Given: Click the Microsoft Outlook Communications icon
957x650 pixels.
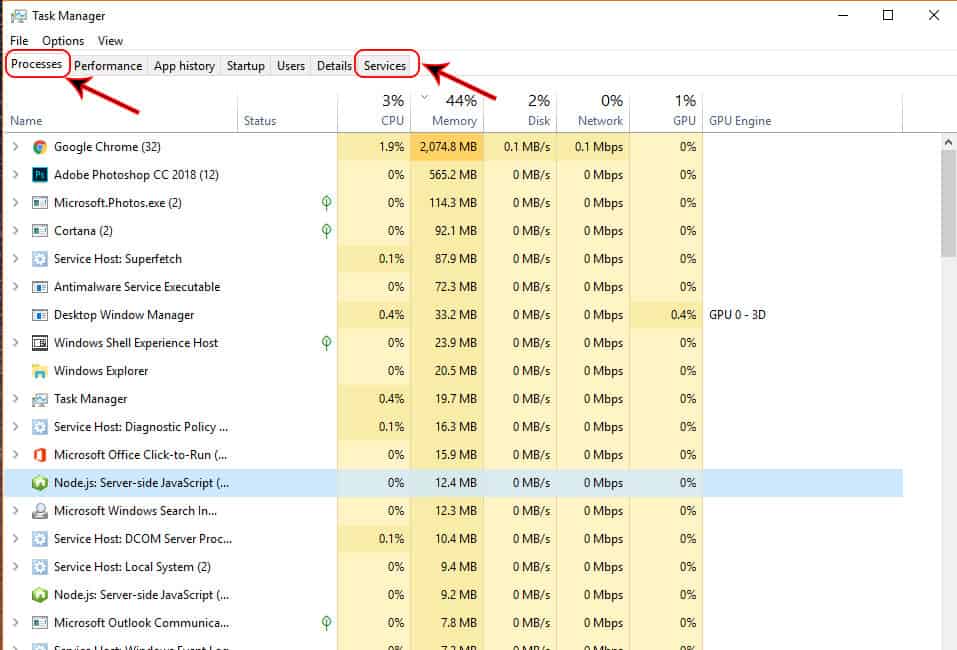Looking at the screenshot, I should pyautogui.click(x=40, y=623).
